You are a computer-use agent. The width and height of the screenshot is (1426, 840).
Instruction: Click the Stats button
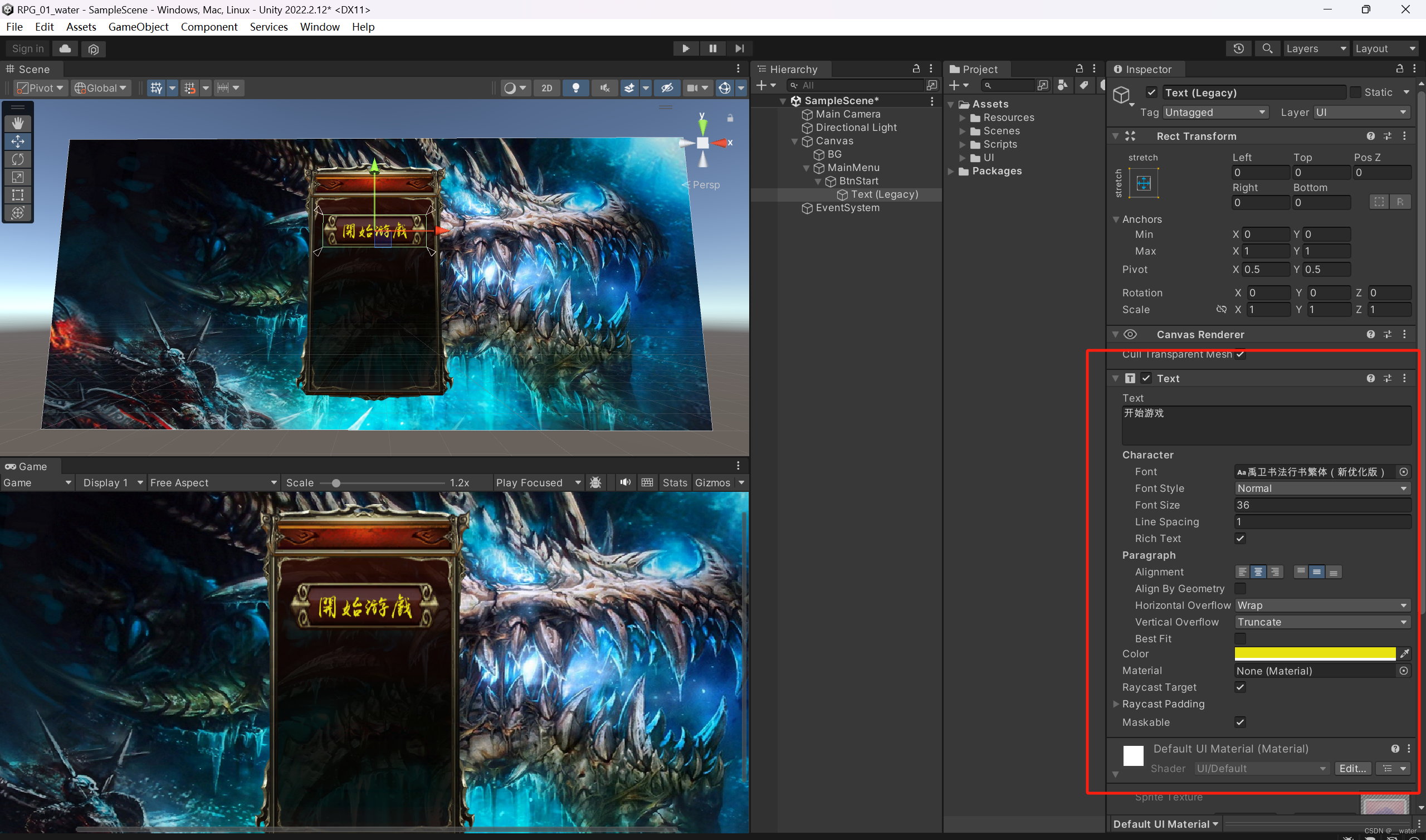point(675,483)
